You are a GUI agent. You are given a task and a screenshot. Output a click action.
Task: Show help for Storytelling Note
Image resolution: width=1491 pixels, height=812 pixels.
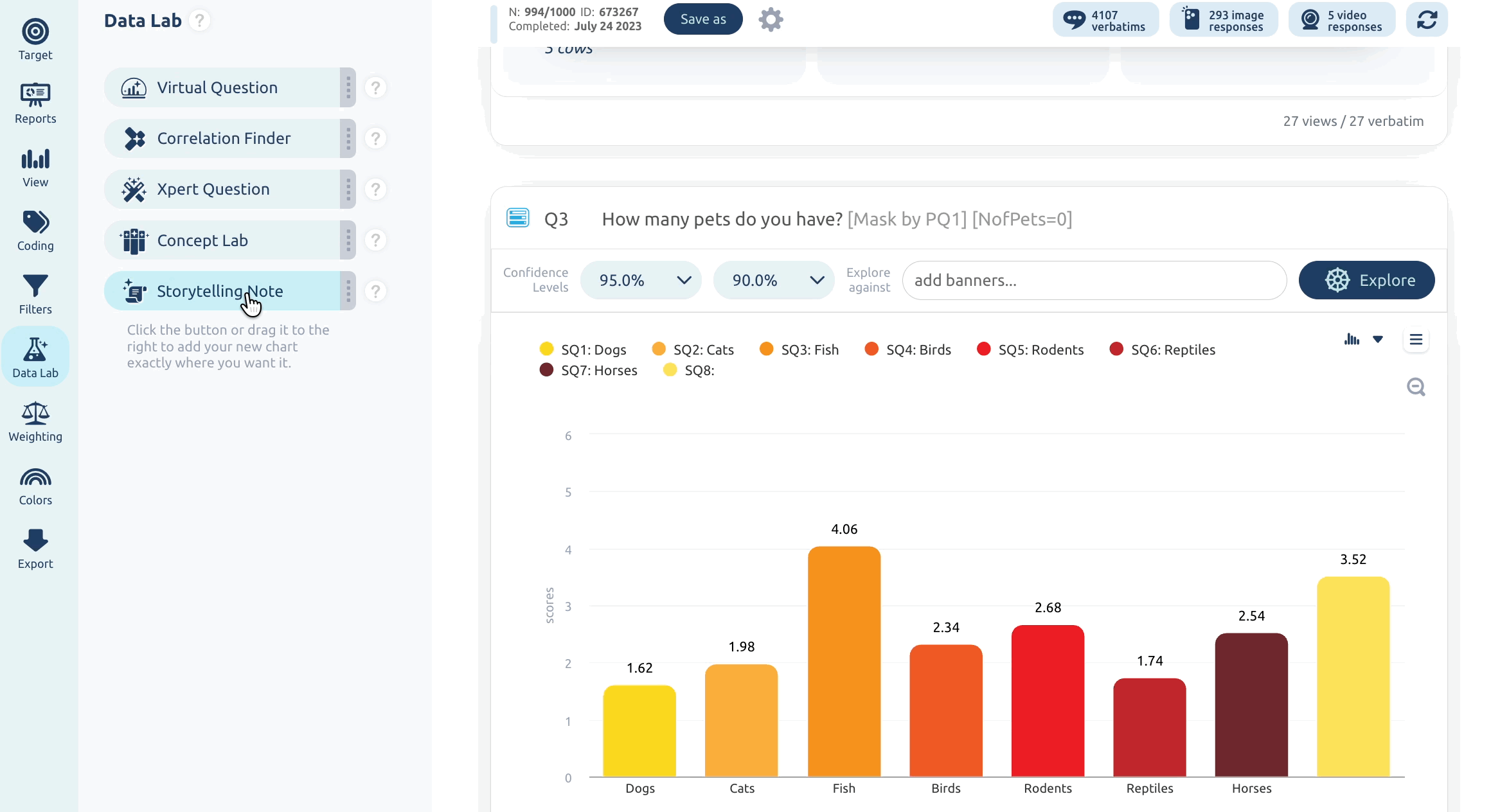(x=375, y=291)
